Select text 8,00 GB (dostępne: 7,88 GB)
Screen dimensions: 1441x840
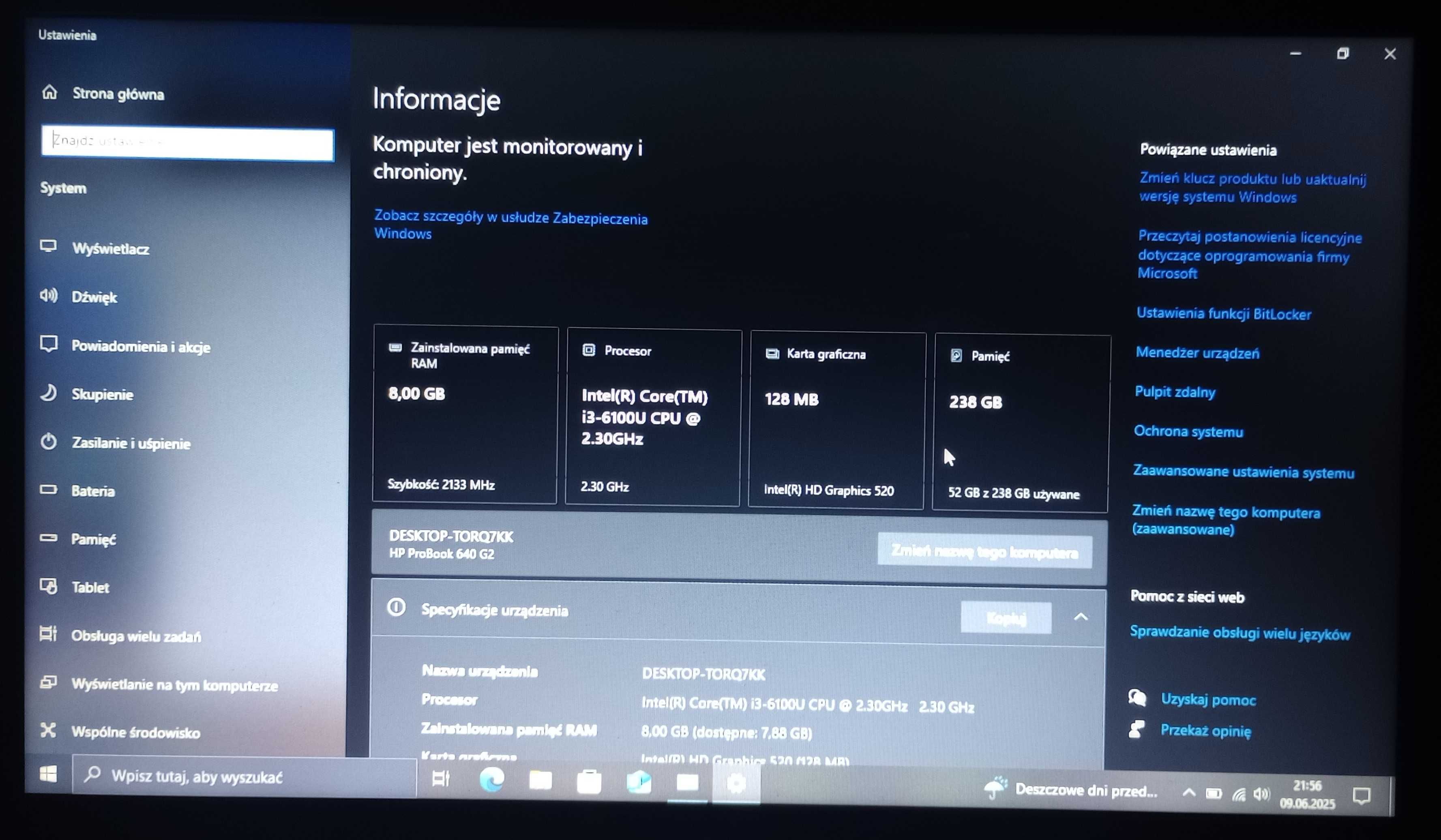click(x=726, y=733)
